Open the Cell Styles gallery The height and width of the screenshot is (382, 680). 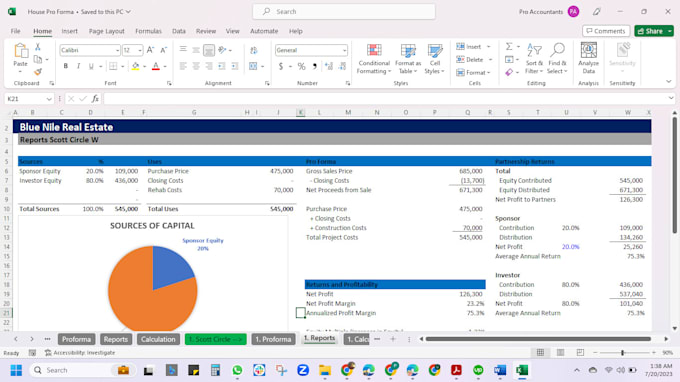(x=435, y=59)
